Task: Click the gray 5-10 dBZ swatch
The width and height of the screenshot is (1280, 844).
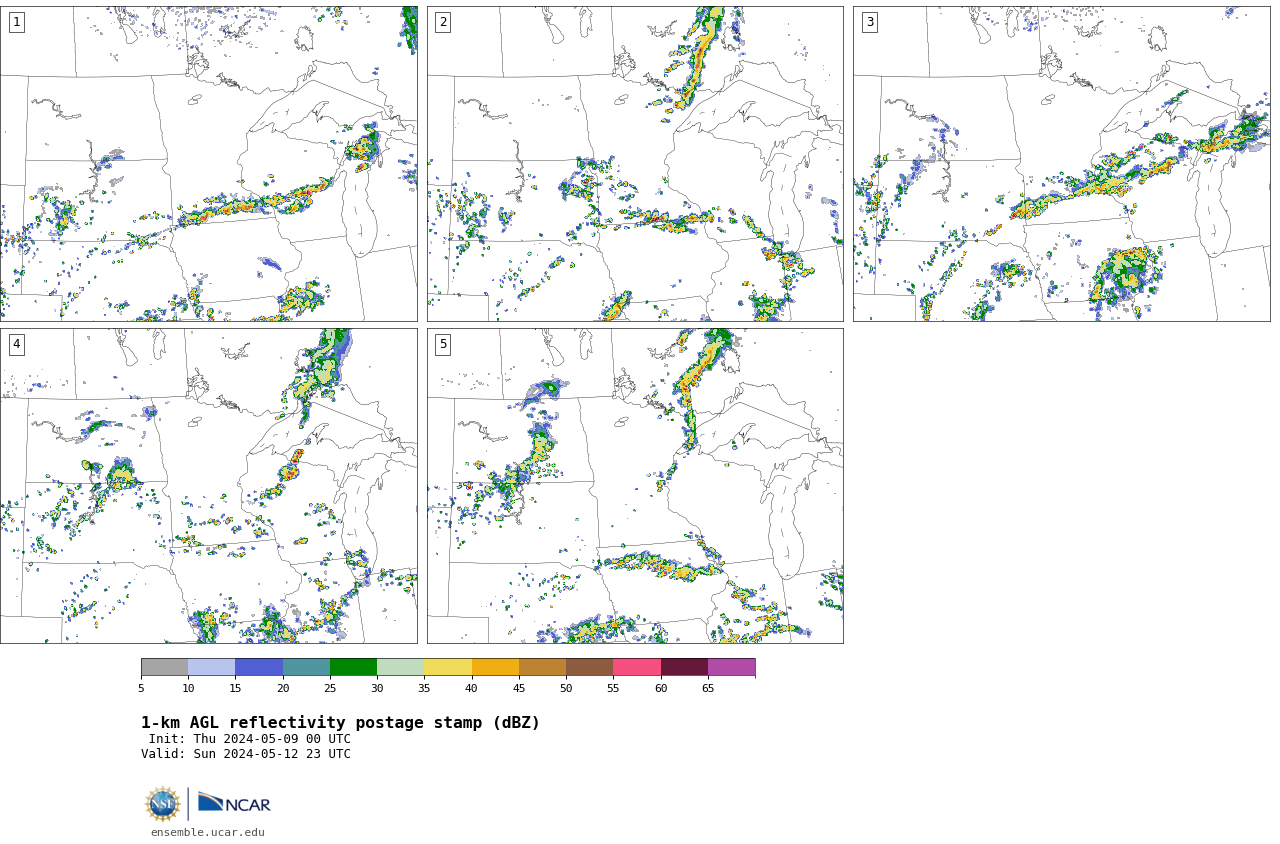Action: coord(165,667)
